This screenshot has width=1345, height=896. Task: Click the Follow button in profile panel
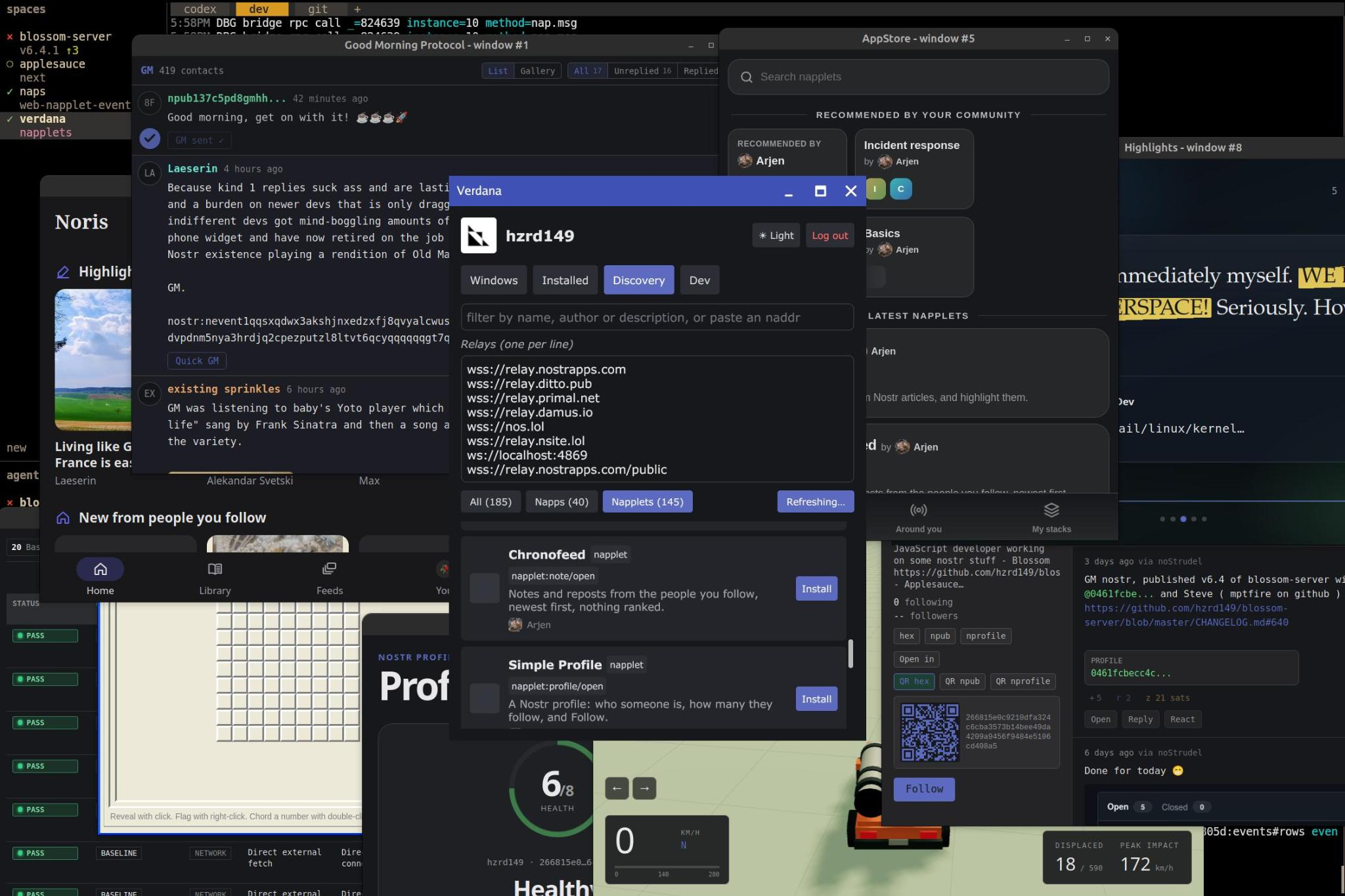[x=924, y=789]
